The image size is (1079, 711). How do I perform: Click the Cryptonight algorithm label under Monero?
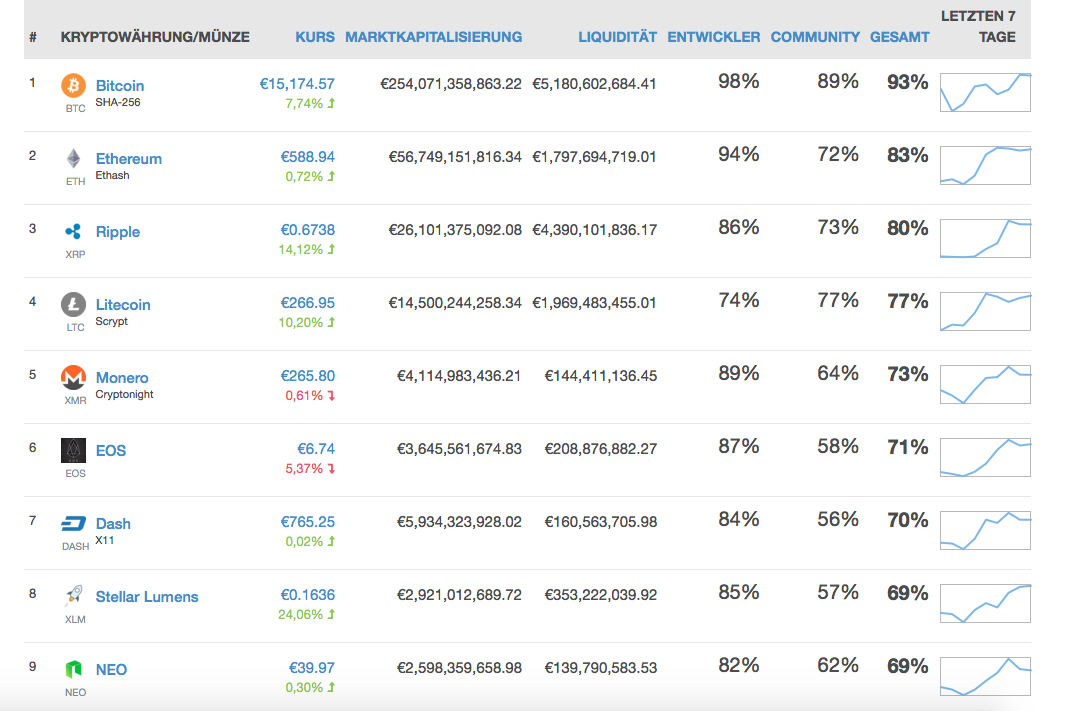[125, 394]
